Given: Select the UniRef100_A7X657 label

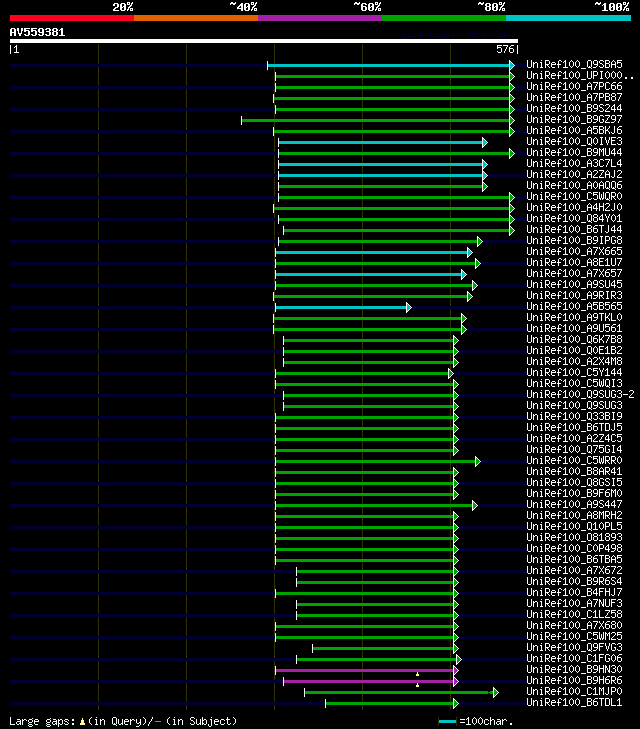Looking at the screenshot, I should tap(574, 273).
